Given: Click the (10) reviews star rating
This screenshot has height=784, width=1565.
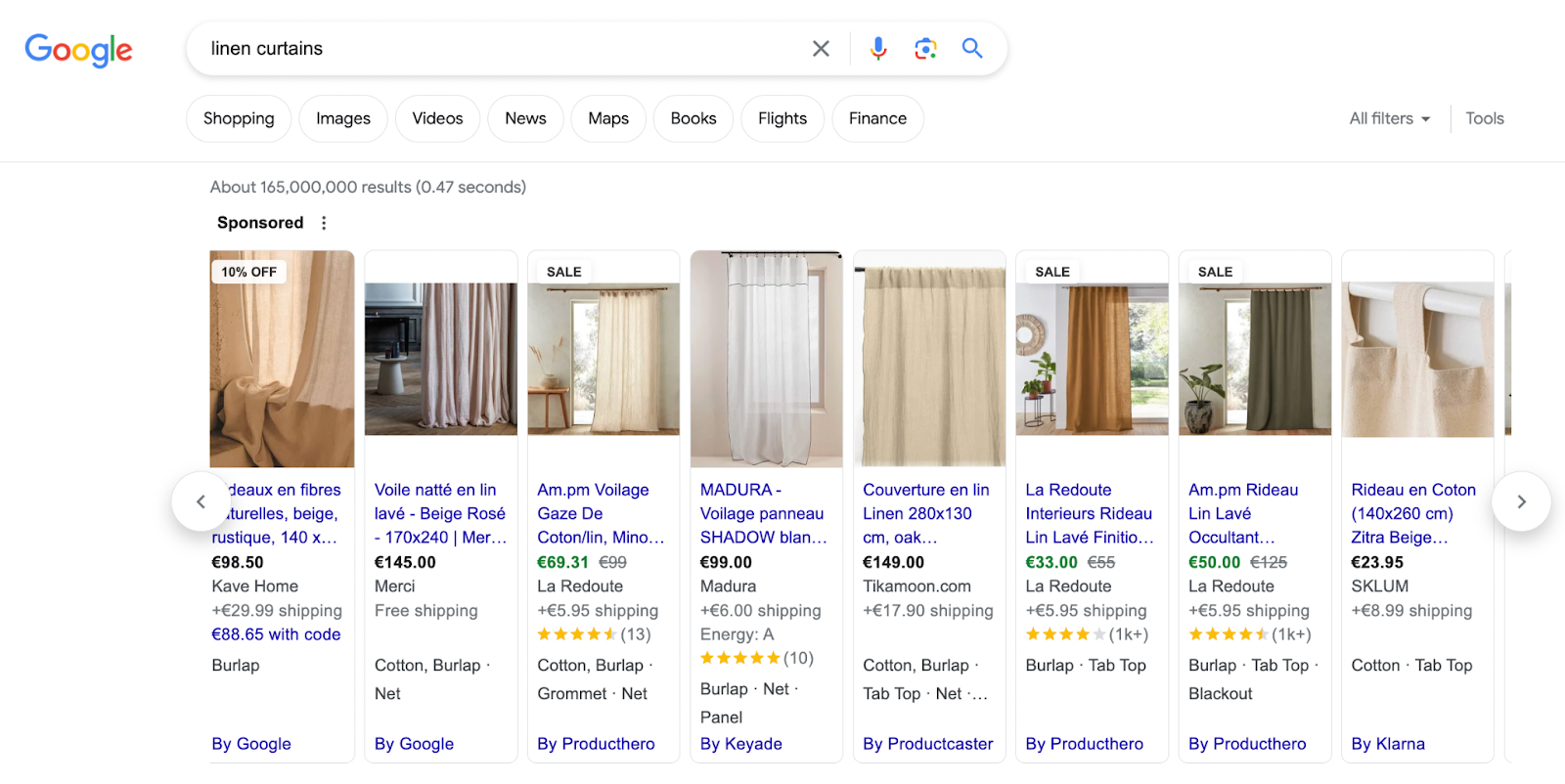Looking at the screenshot, I should coord(757,658).
